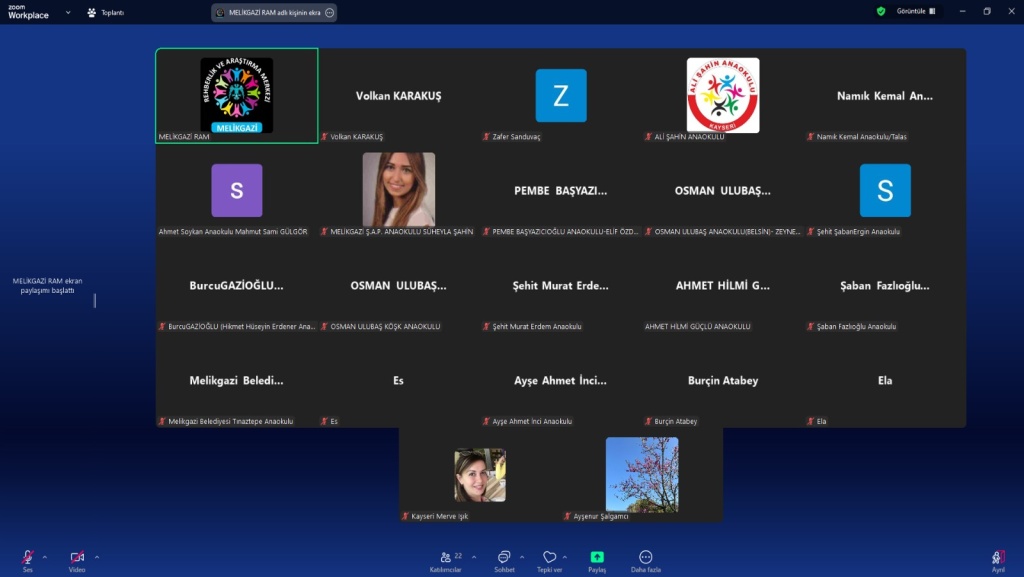This screenshot has height=577, width=1024.
Task: Expand audio options arrow next to Ses
Action: tap(43, 556)
